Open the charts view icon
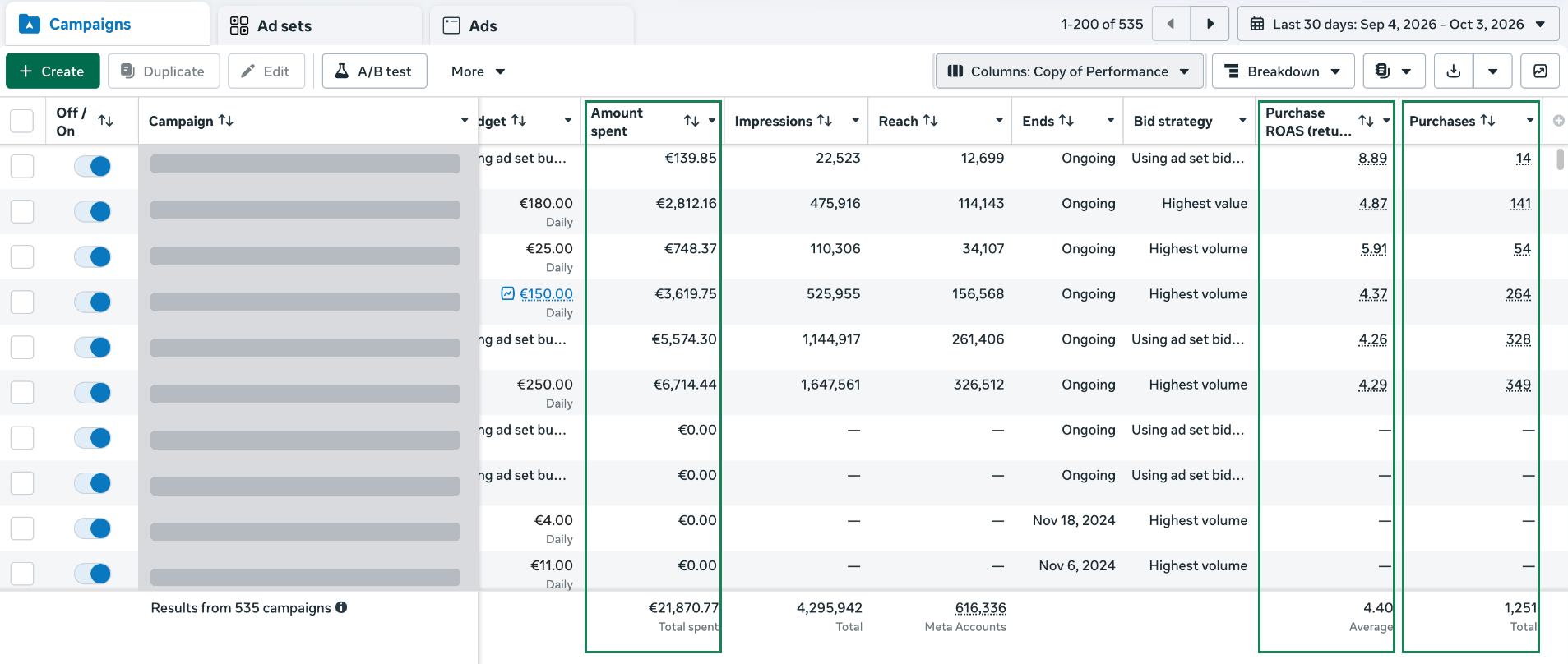 (1540, 71)
